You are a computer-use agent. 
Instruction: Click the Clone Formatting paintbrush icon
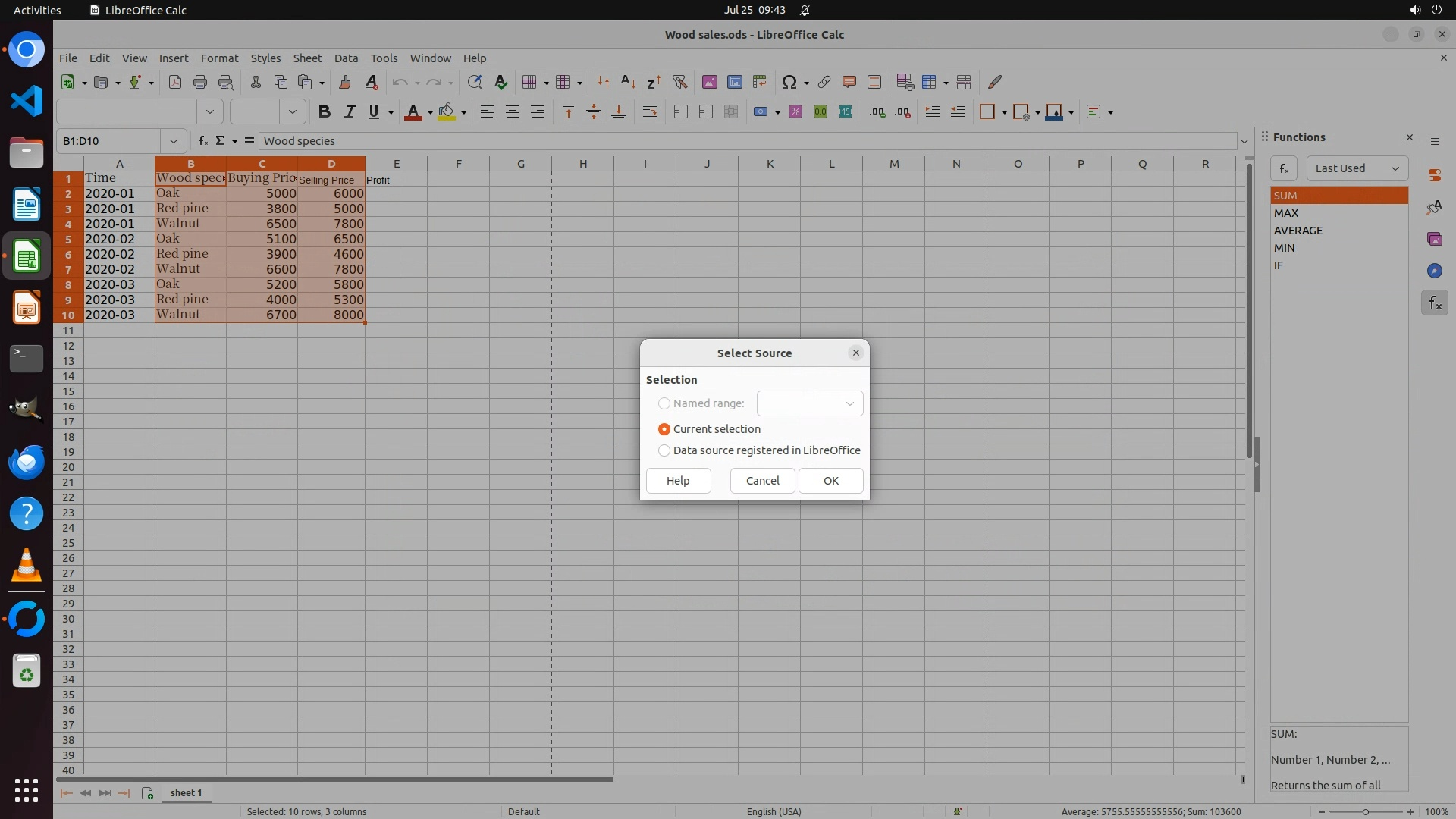pos(344,82)
